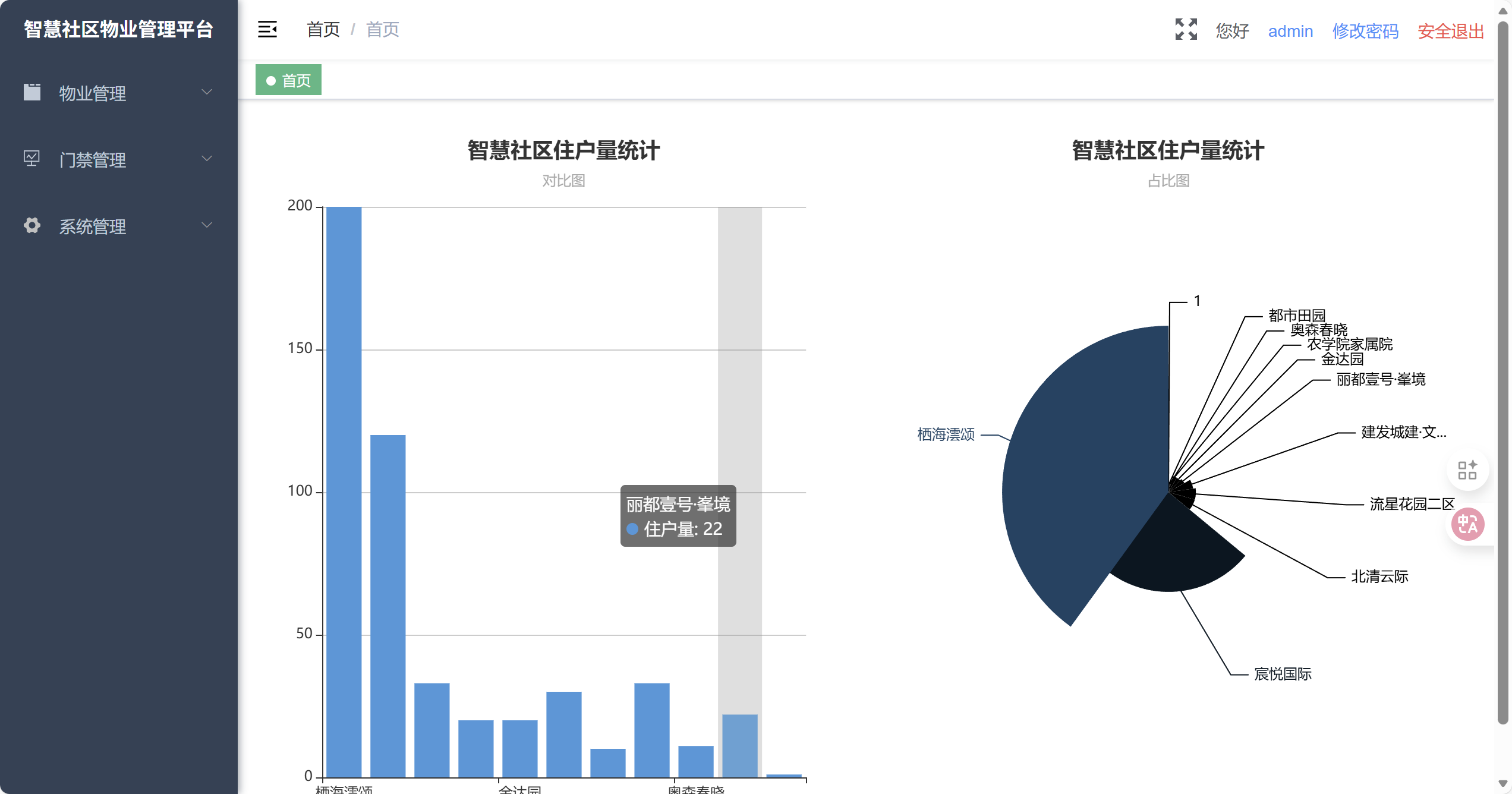This screenshot has height=794, width=1512.
Task: Click the 系统管理 gear icon
Action: (32, 225)
